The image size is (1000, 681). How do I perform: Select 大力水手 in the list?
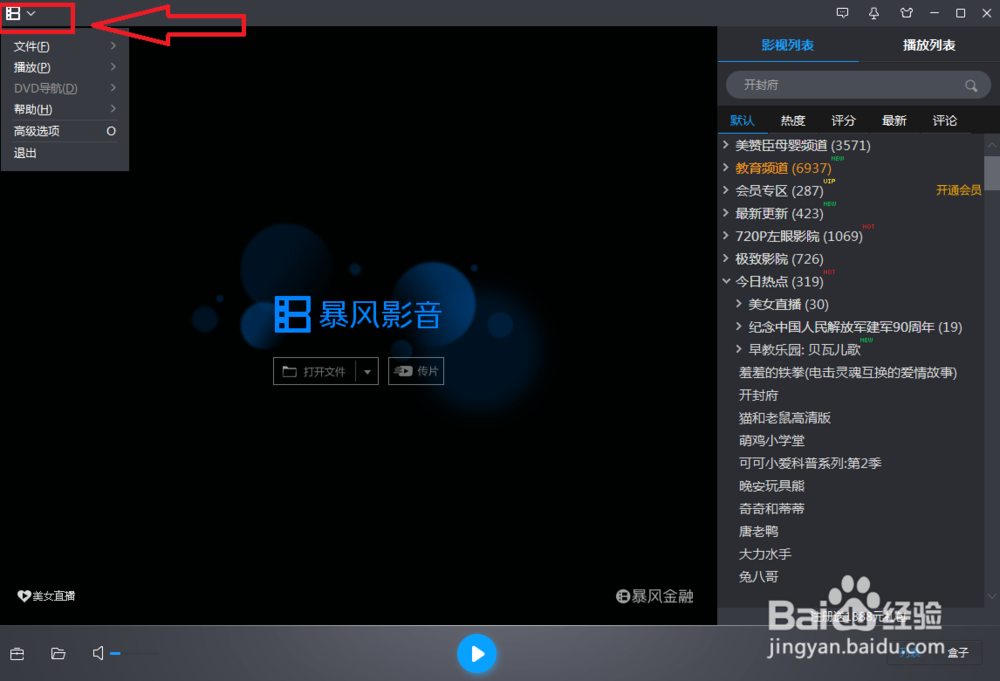click(765, 554)
